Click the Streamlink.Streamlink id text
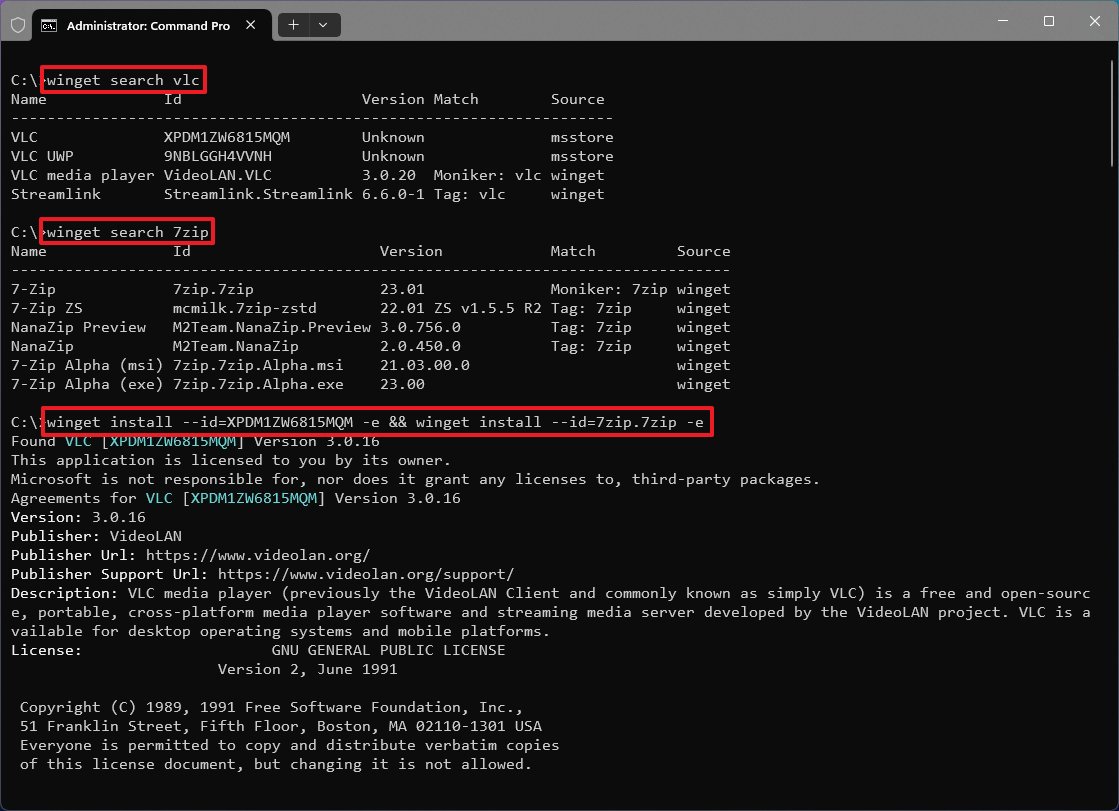This screenshot has width=1119, height=811. pyautogui.click(x=258, y=194)
